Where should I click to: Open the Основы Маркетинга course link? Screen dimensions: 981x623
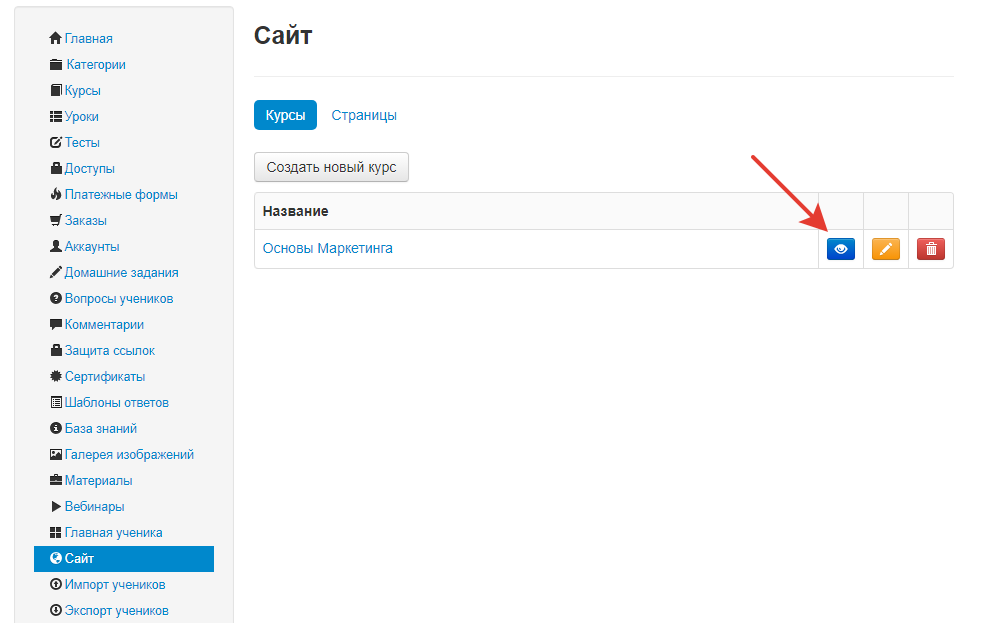tap(327, 248)
